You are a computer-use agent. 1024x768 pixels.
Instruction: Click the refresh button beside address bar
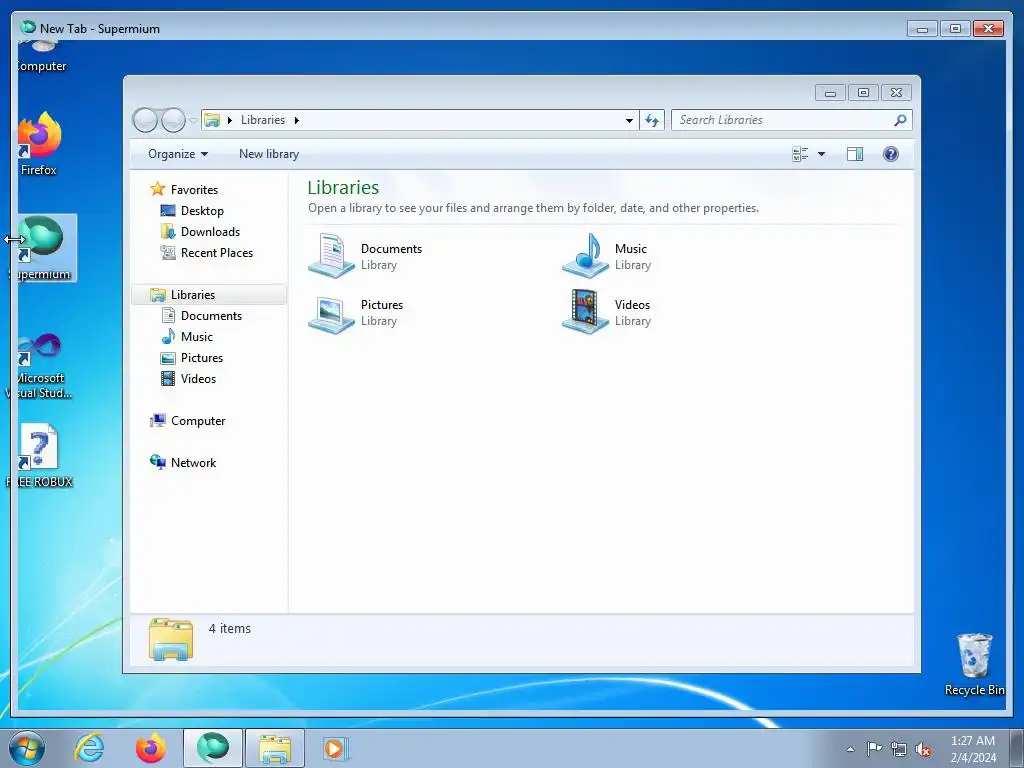pos(652,120)
